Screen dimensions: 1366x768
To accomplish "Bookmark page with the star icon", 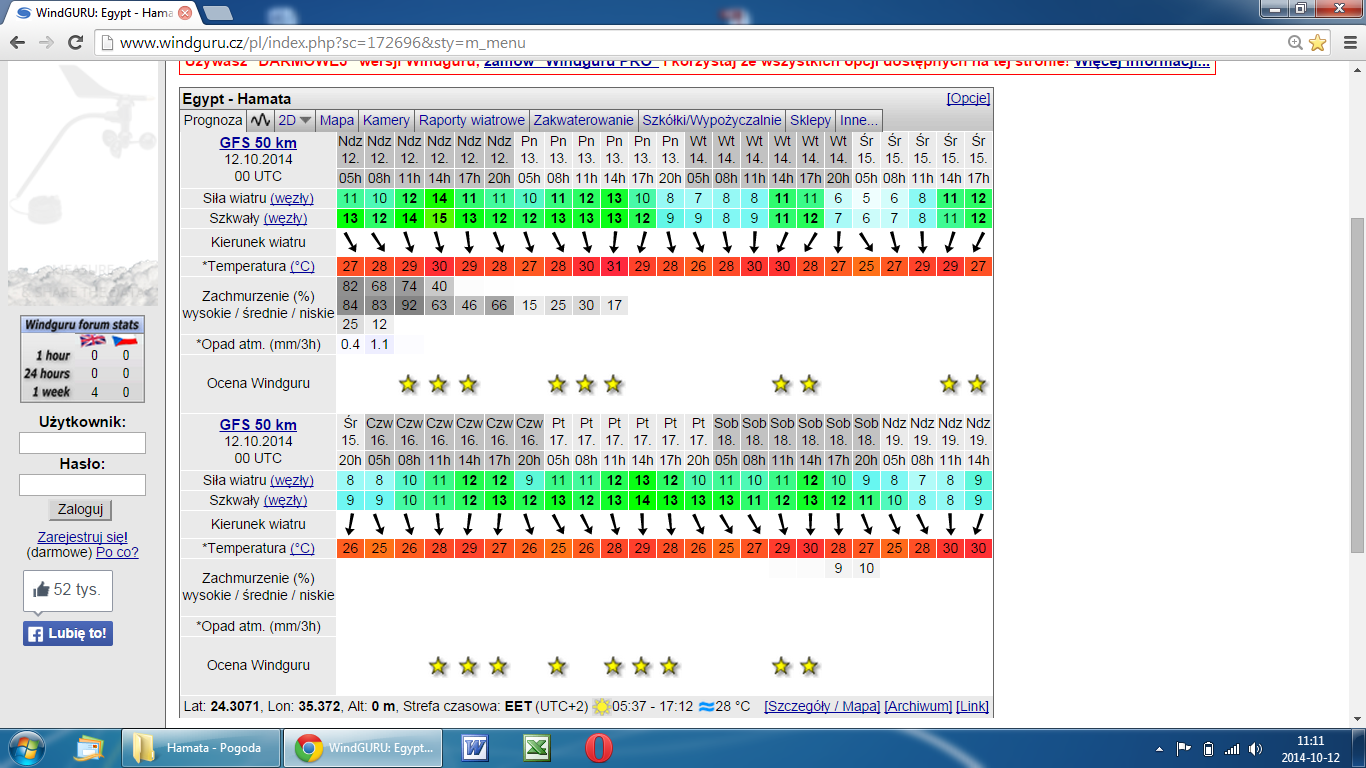I will click(x=1318, y=43).
